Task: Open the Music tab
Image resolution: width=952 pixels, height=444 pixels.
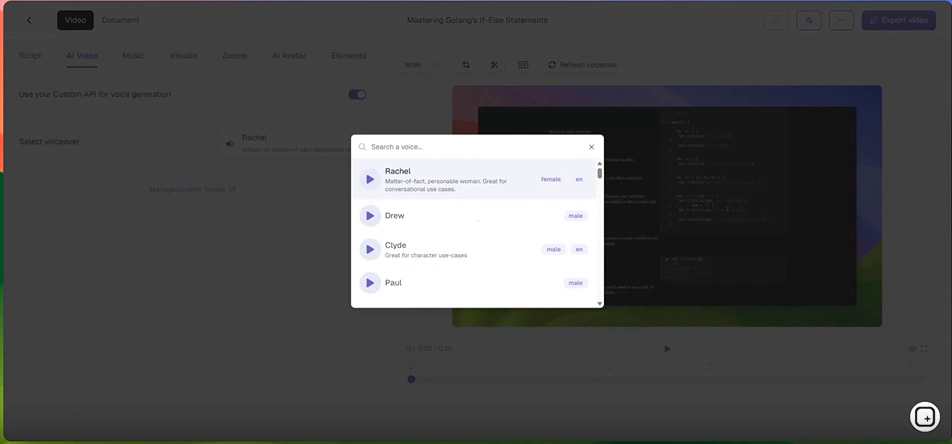Action: click(x=133, y=55)
